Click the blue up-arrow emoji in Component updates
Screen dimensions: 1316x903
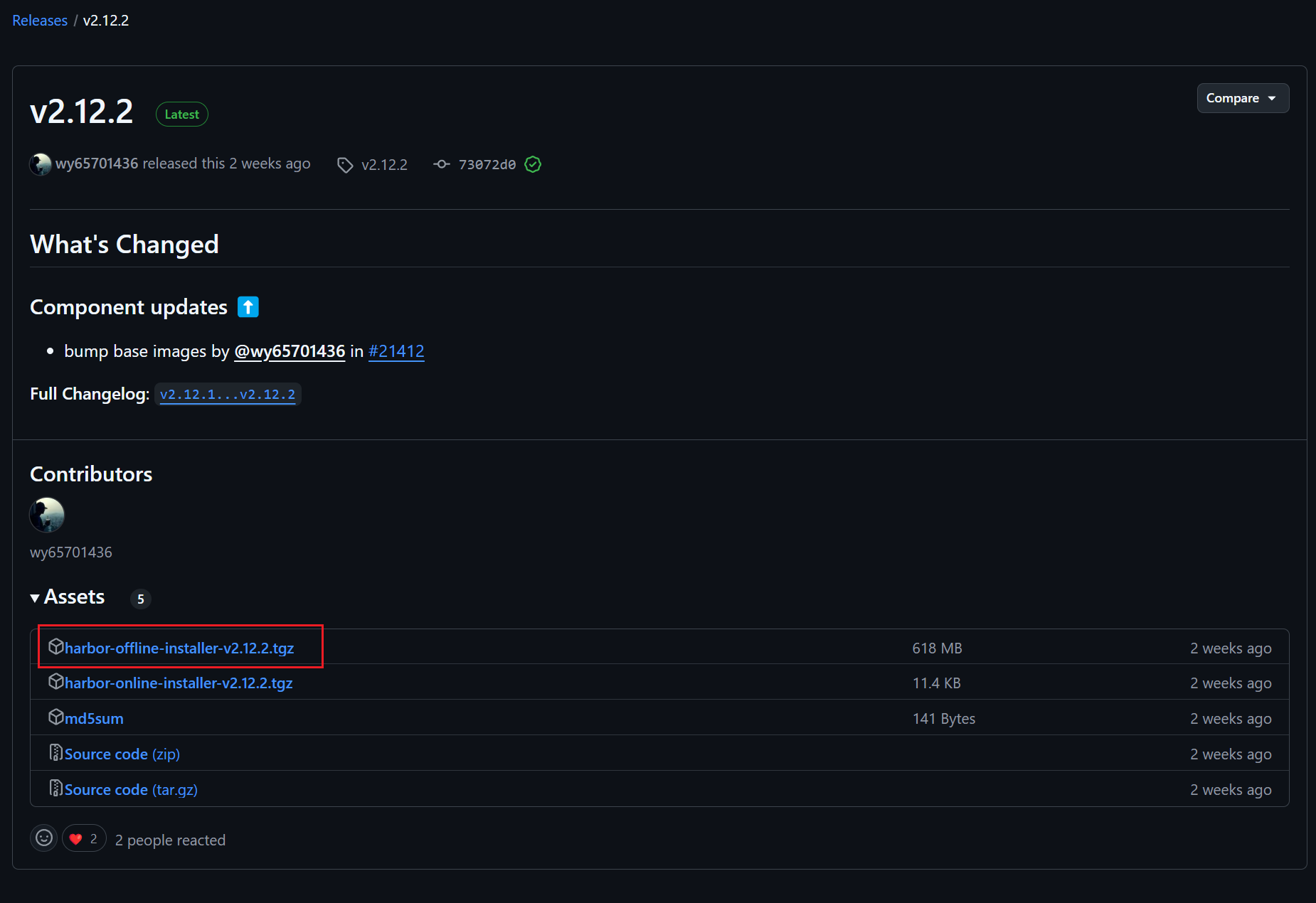coord(248,307)
